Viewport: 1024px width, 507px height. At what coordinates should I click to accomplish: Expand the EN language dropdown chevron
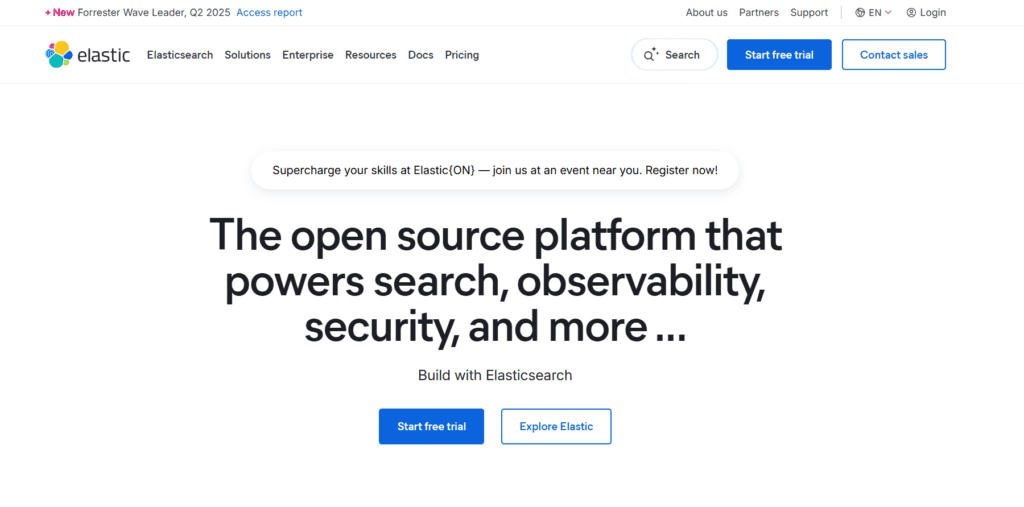tap(888, 13)
